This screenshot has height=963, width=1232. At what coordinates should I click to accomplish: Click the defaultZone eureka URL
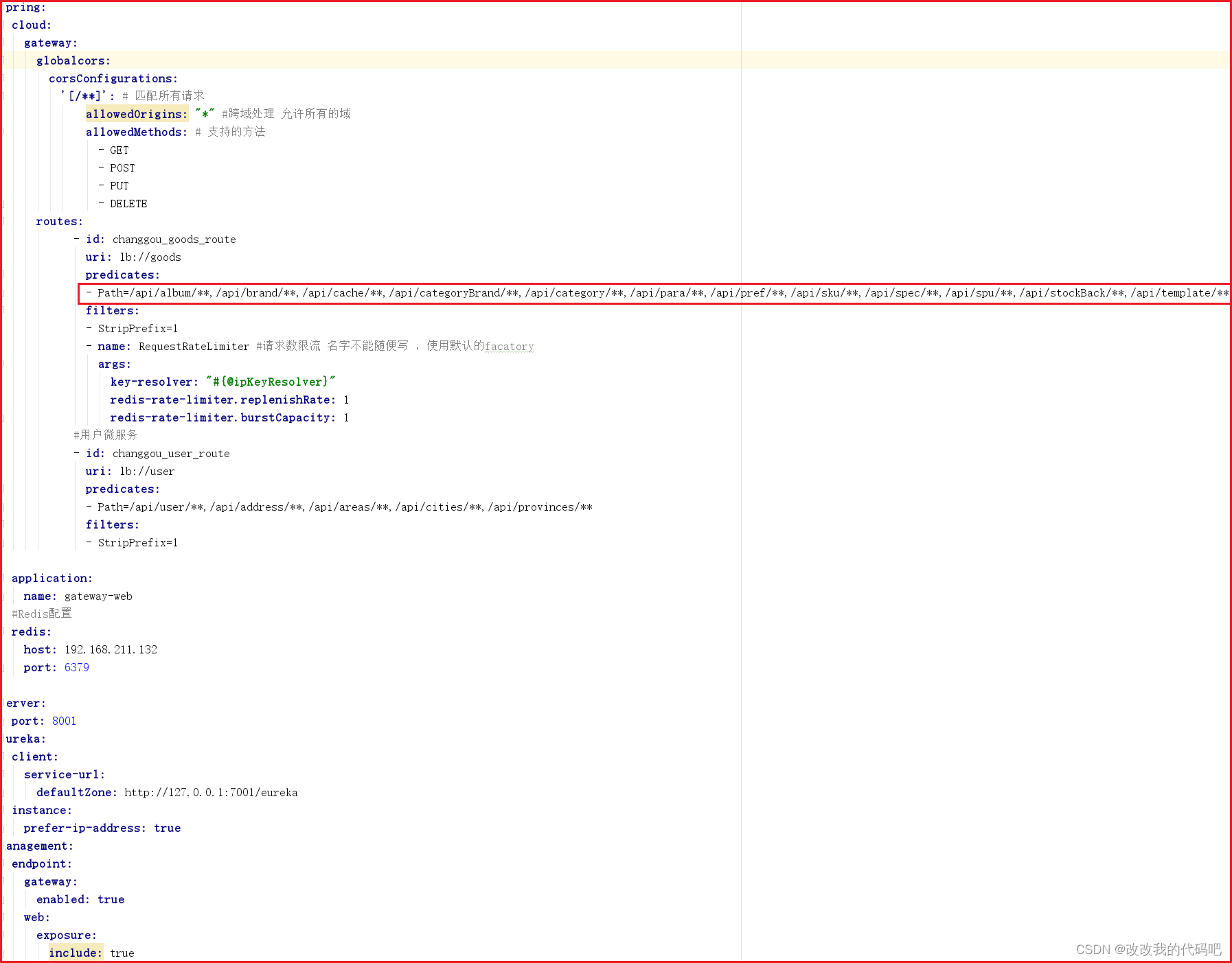click(211, 792)
